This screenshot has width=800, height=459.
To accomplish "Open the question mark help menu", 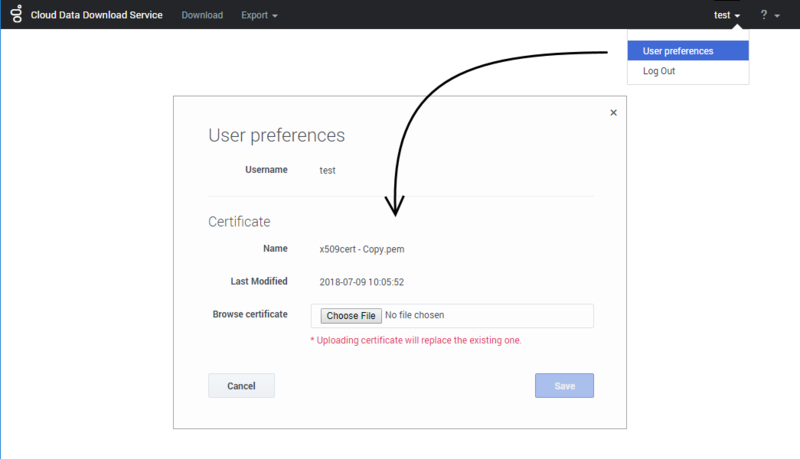I will pos(770,15).
